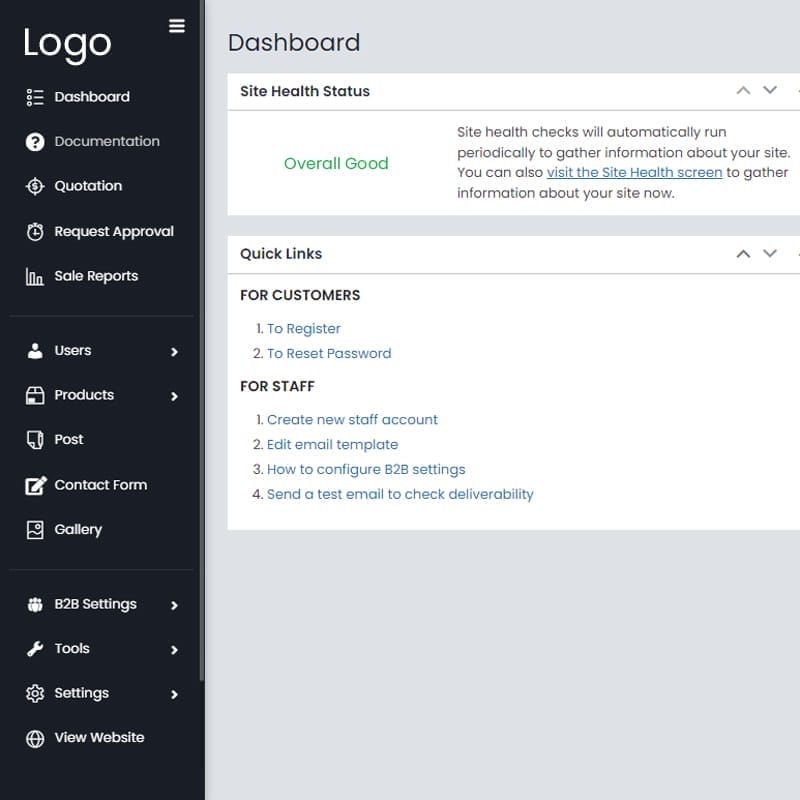Image resolution: width=800 pixels, height=800 pixels.
Task: Open View Website from the sidebar menu
Action: (x=97, y=737)
